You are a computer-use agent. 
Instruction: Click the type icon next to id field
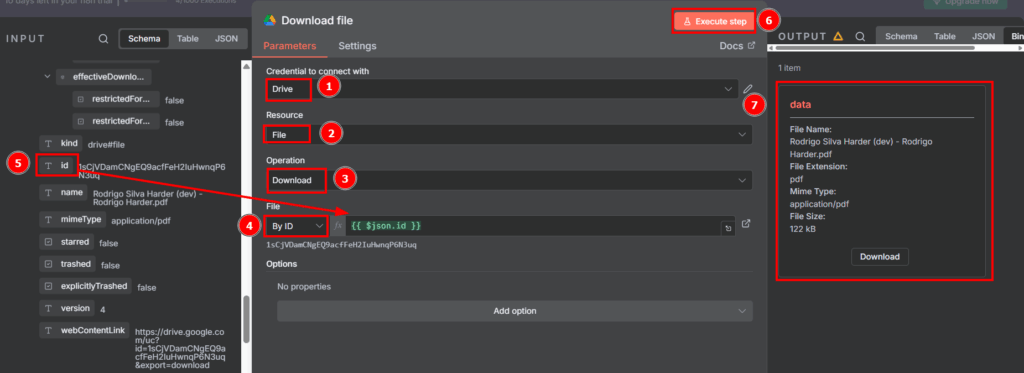click(x=48, y=166)
